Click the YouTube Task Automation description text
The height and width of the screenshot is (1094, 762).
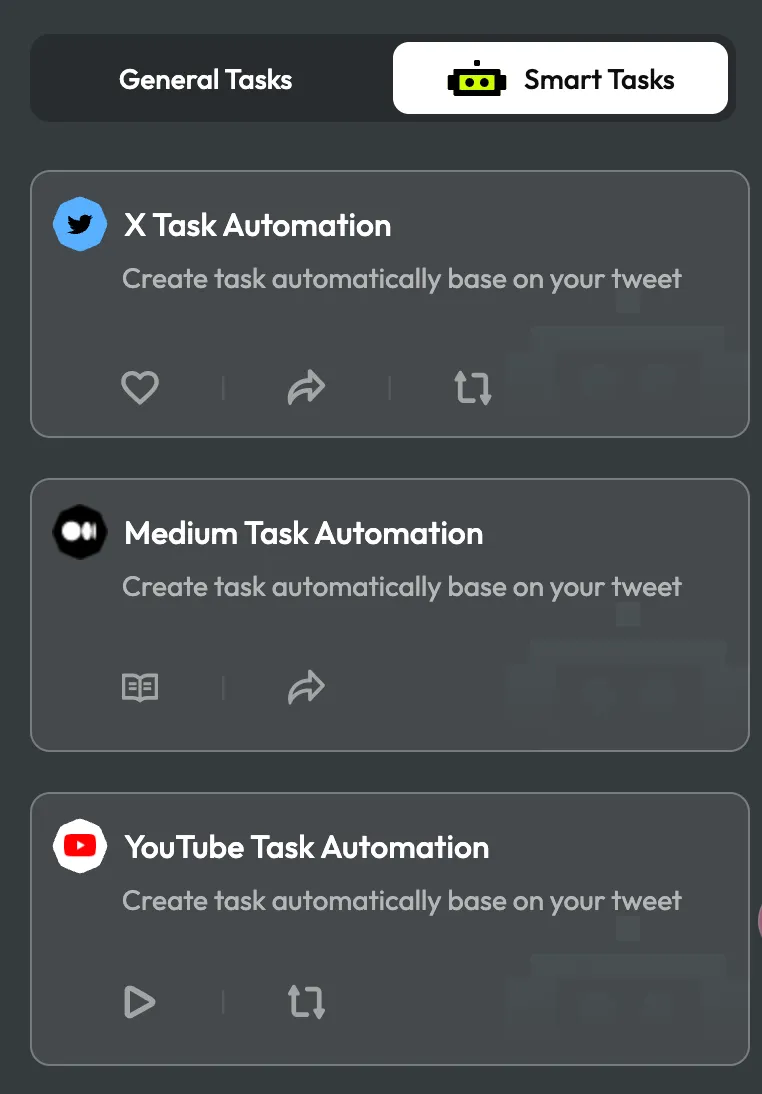tap(401, 900)
